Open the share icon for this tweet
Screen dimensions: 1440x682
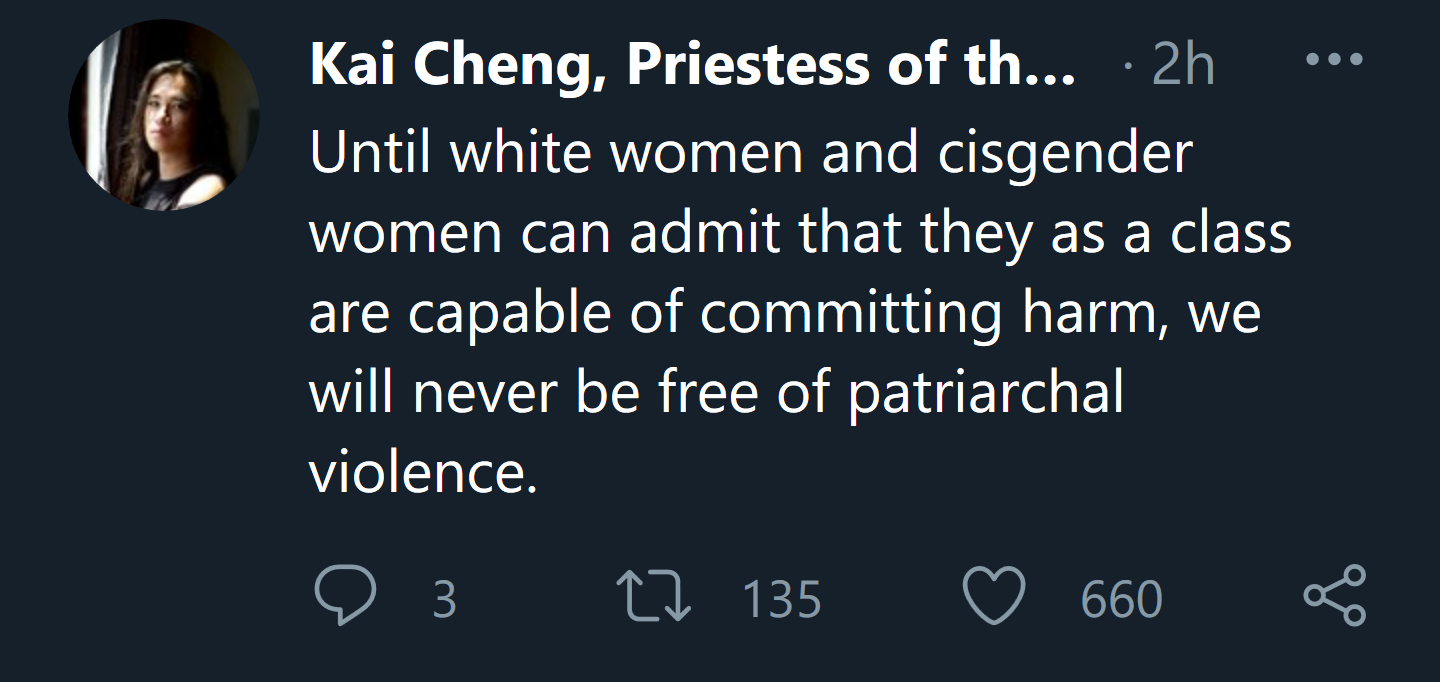click(1334, 596)
